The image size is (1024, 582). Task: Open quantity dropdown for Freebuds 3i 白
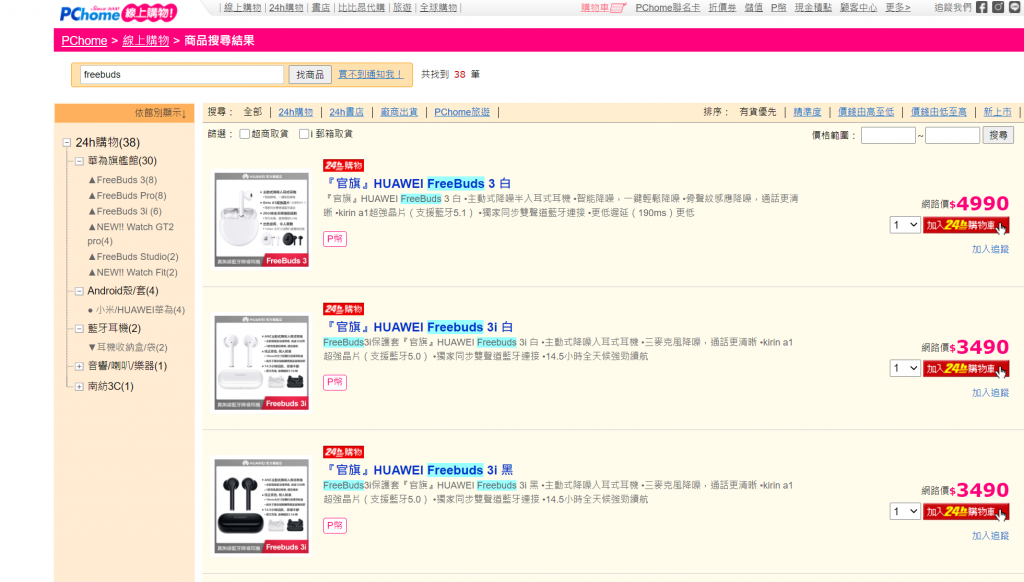(904, 368)
